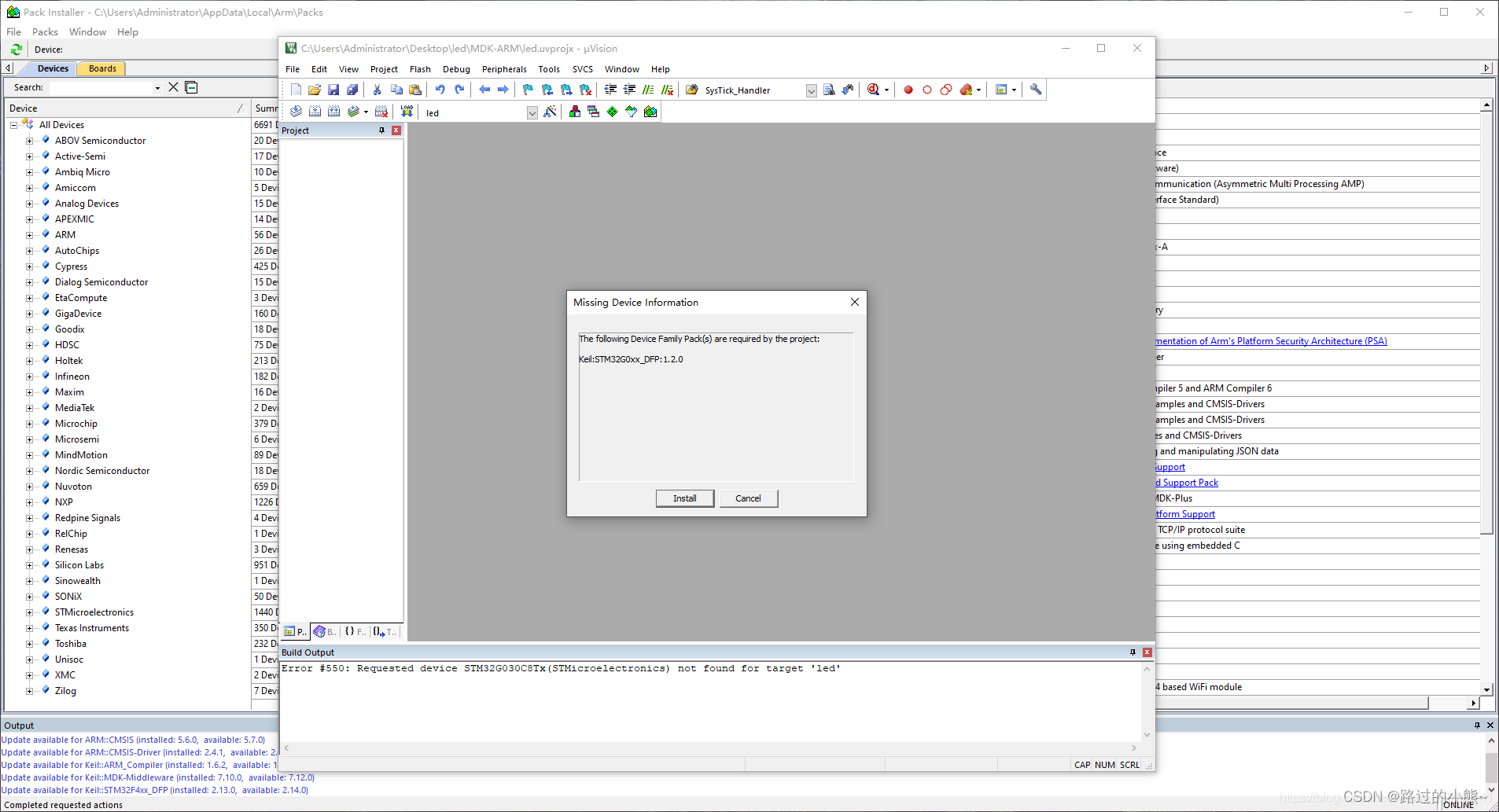Expand the STMicroelectronics device node
This screenshot has width=1499, height=812.
point(30,612)
